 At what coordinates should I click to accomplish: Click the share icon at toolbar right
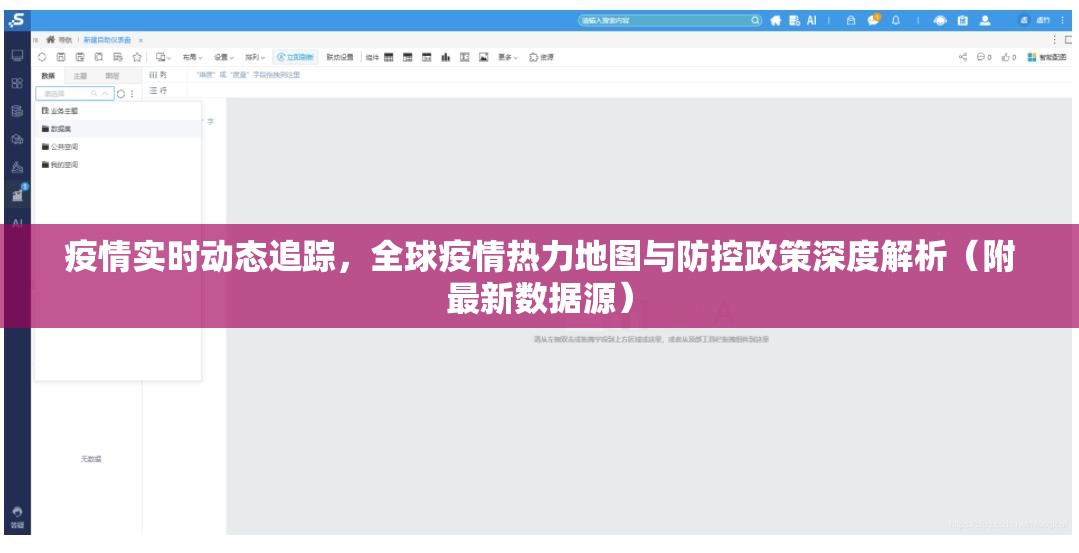(963, 57)
